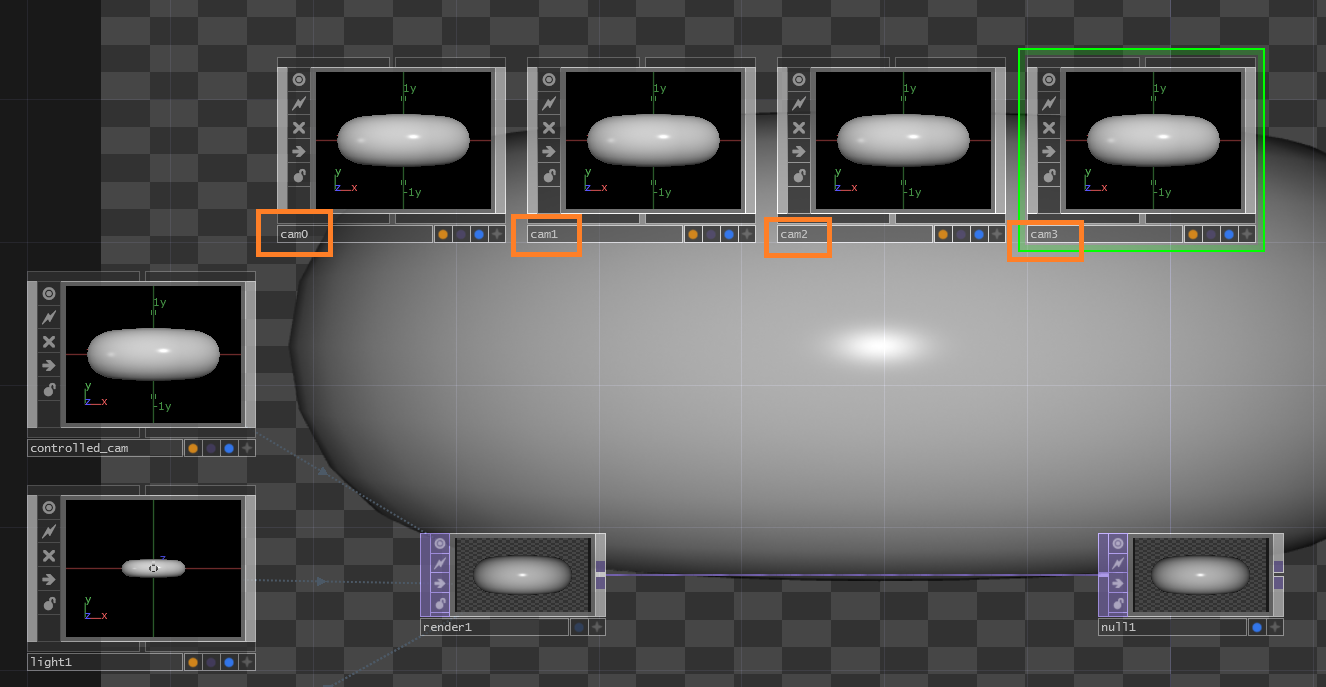Click the viewer active circle on render1
The width and height of the screenshot is (1326, 687).
click(440, 543)
